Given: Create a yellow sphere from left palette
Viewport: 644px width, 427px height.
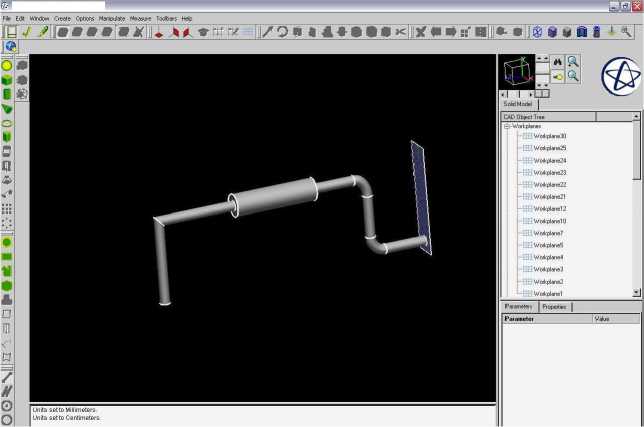Looking at the screenshot, I should pos(7,66).
